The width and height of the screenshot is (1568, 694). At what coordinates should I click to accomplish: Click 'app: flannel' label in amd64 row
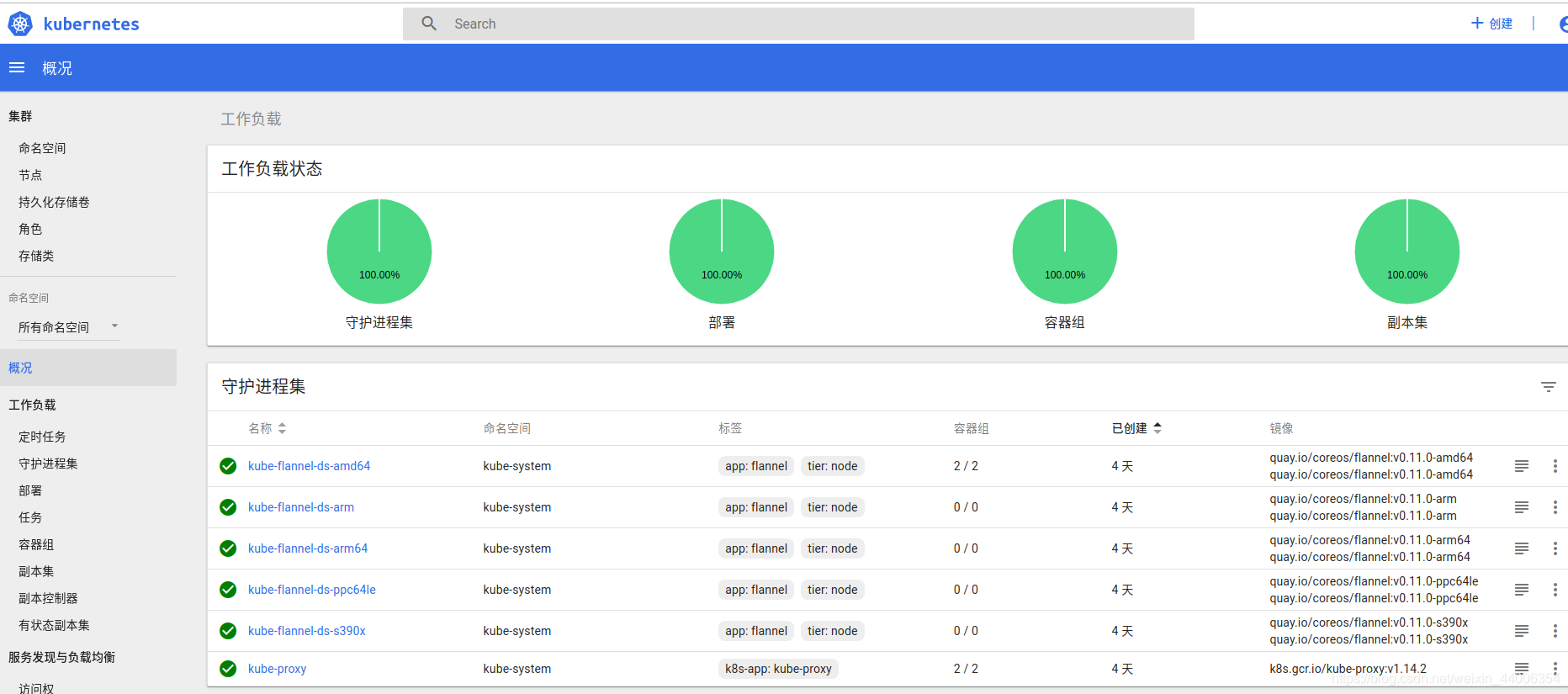click(x=756, y=466)
